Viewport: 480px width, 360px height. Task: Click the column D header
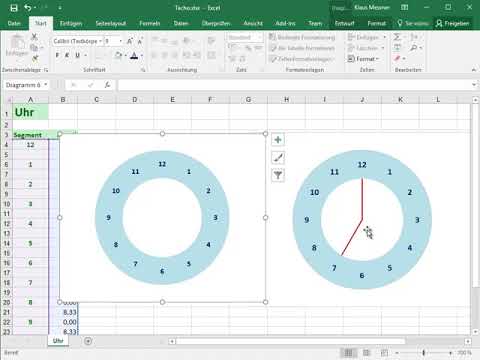tap(135, 99)
